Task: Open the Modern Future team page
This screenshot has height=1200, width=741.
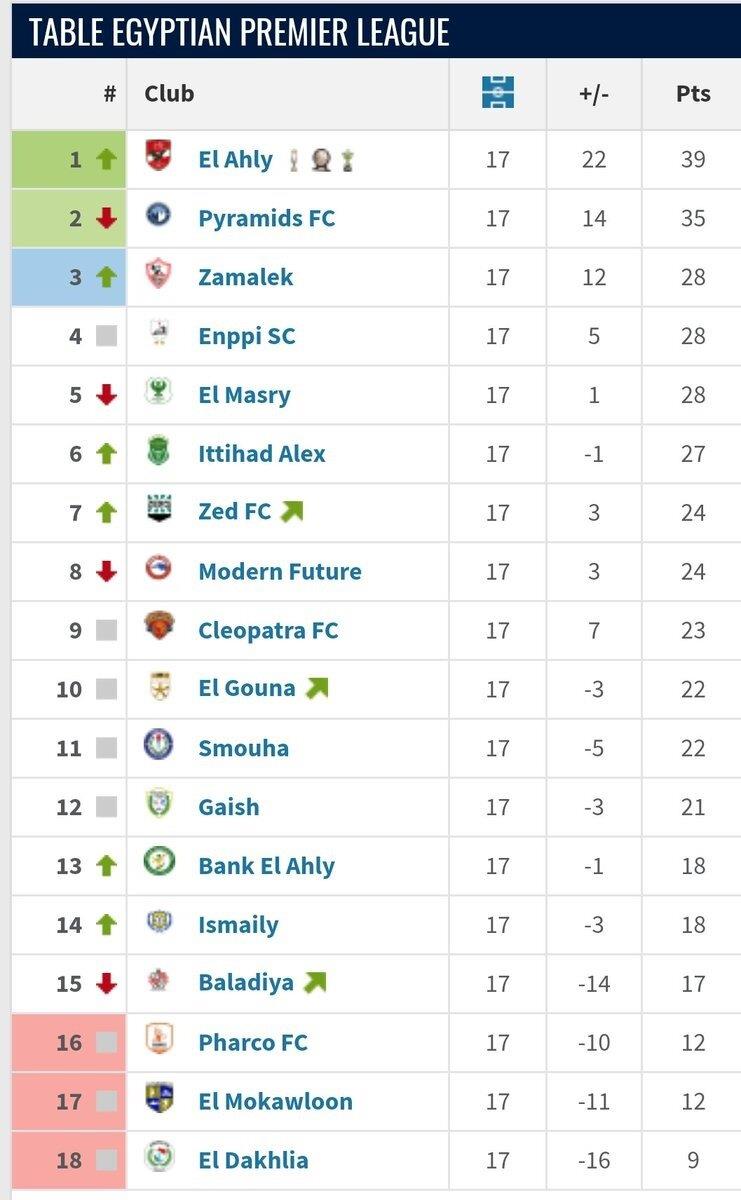Action: (280, 572)
